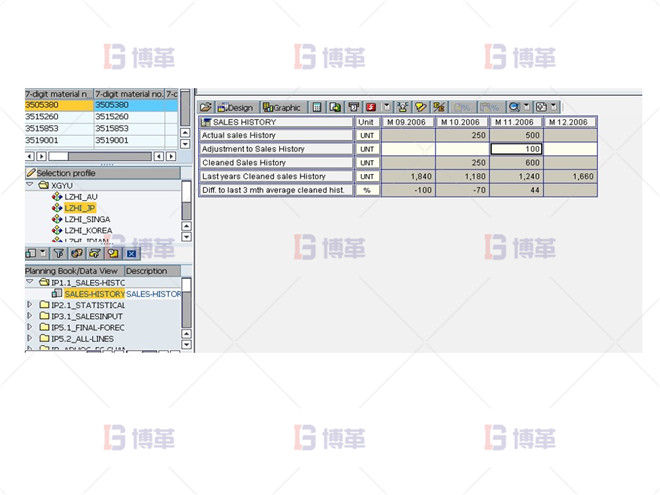
Task: Click the open folder icon in the toolbar
Action: [206, 107]
